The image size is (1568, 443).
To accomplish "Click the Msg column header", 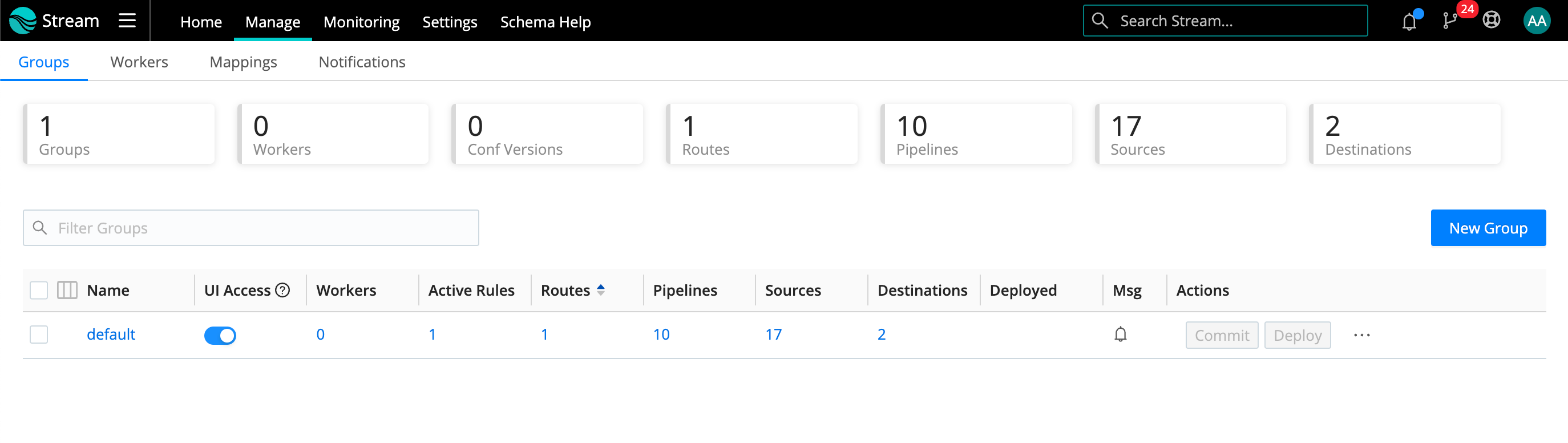I will coord(1127,290).
